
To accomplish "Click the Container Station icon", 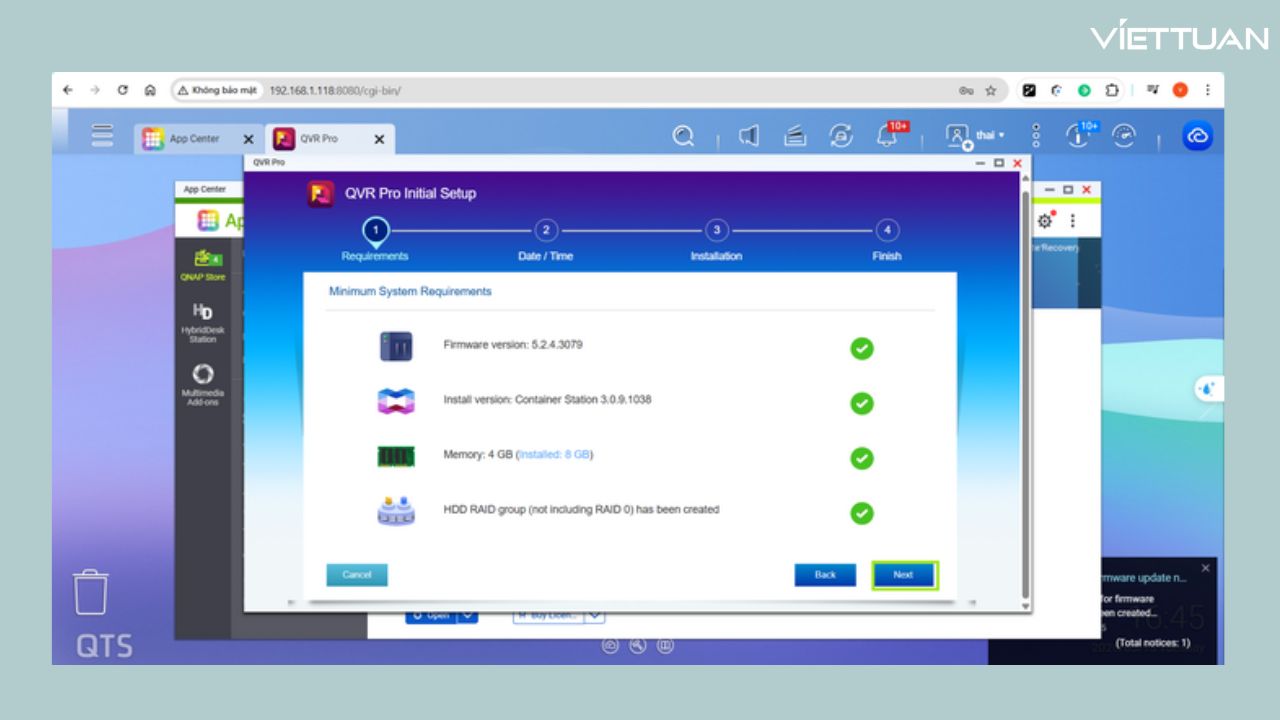I will 396,402.
